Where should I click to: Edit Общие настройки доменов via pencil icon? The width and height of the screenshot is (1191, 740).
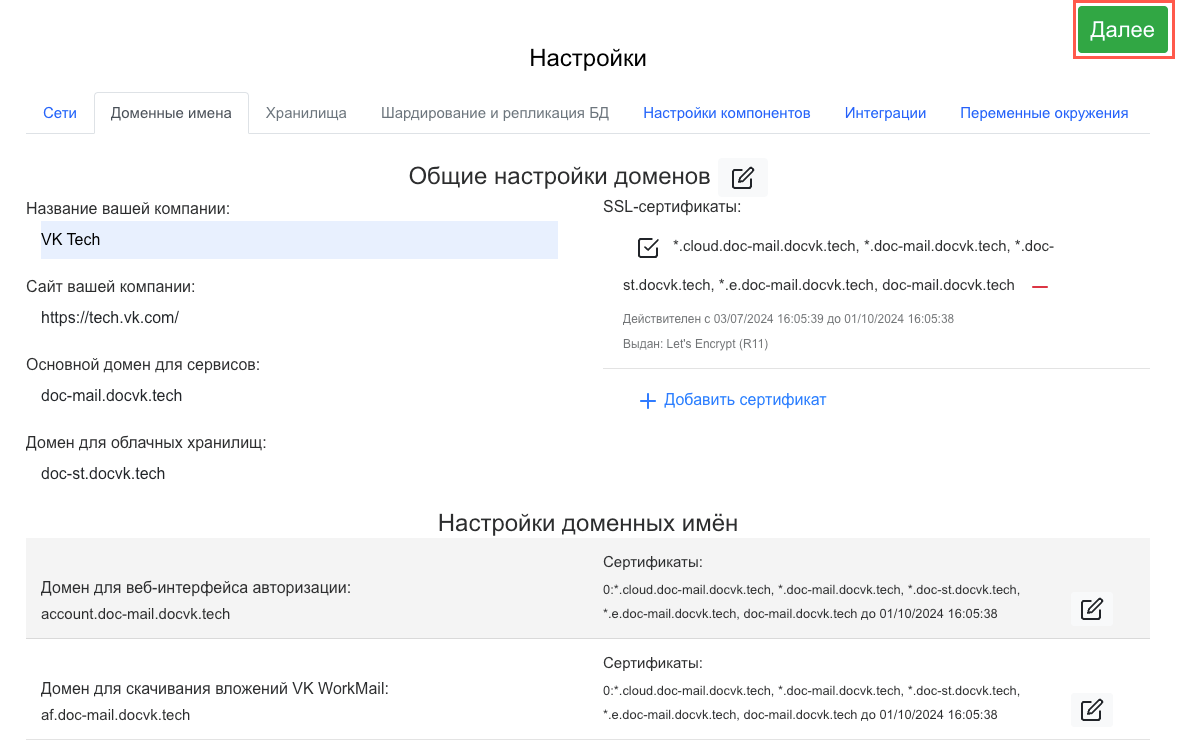(x=742, y=178)
